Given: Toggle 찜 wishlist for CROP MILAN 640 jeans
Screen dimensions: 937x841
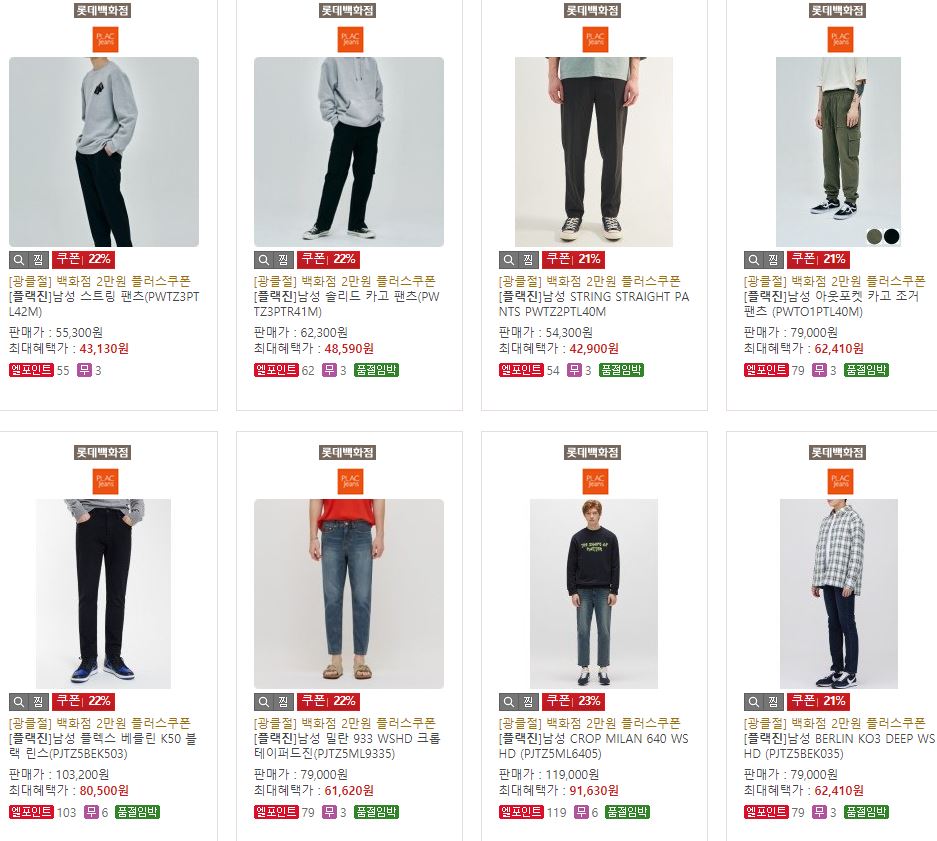Looking at the screenshot, I should [528, 701].
